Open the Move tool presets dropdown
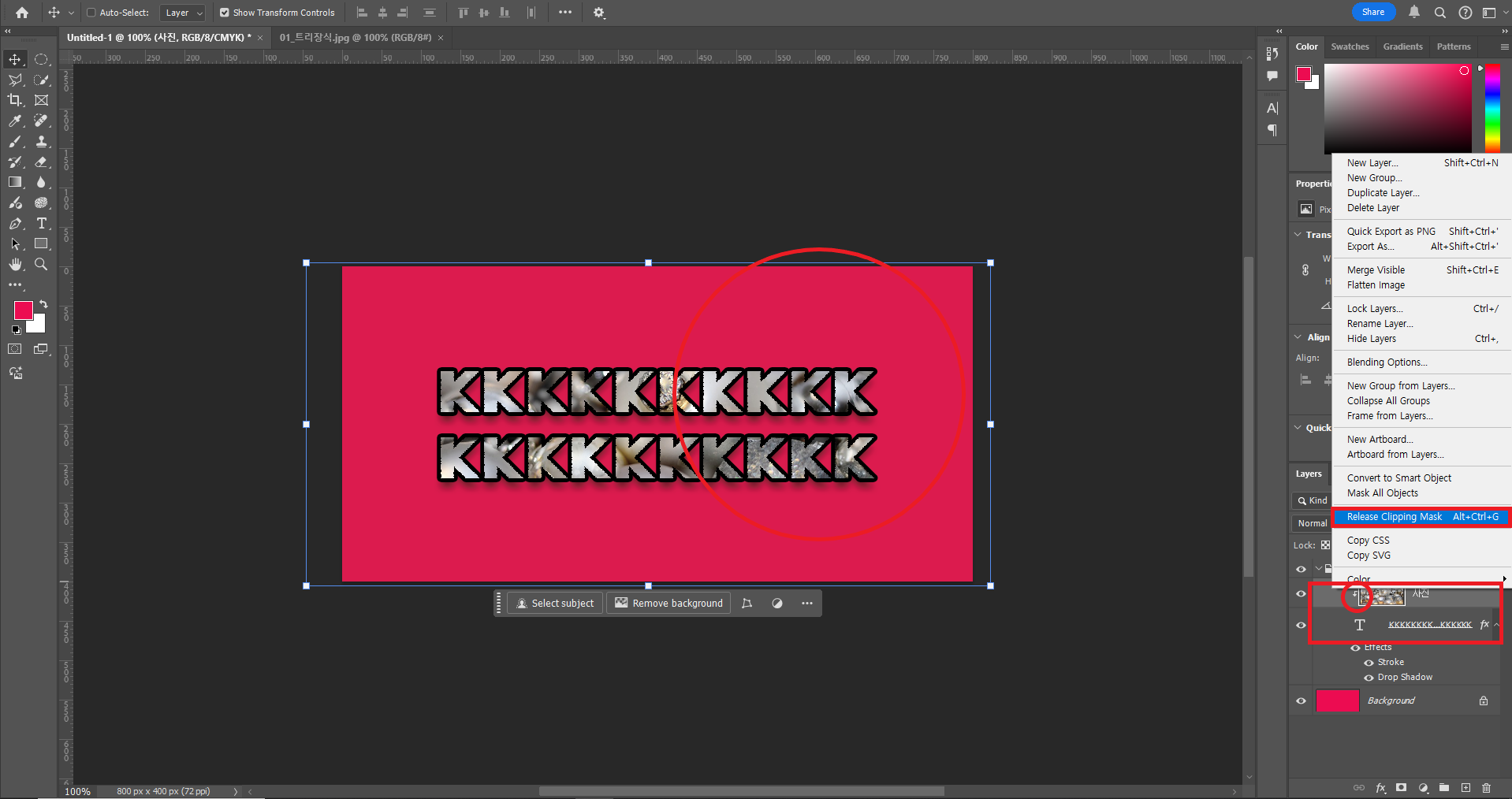1512x799 pixels. (x=71, y=13)
